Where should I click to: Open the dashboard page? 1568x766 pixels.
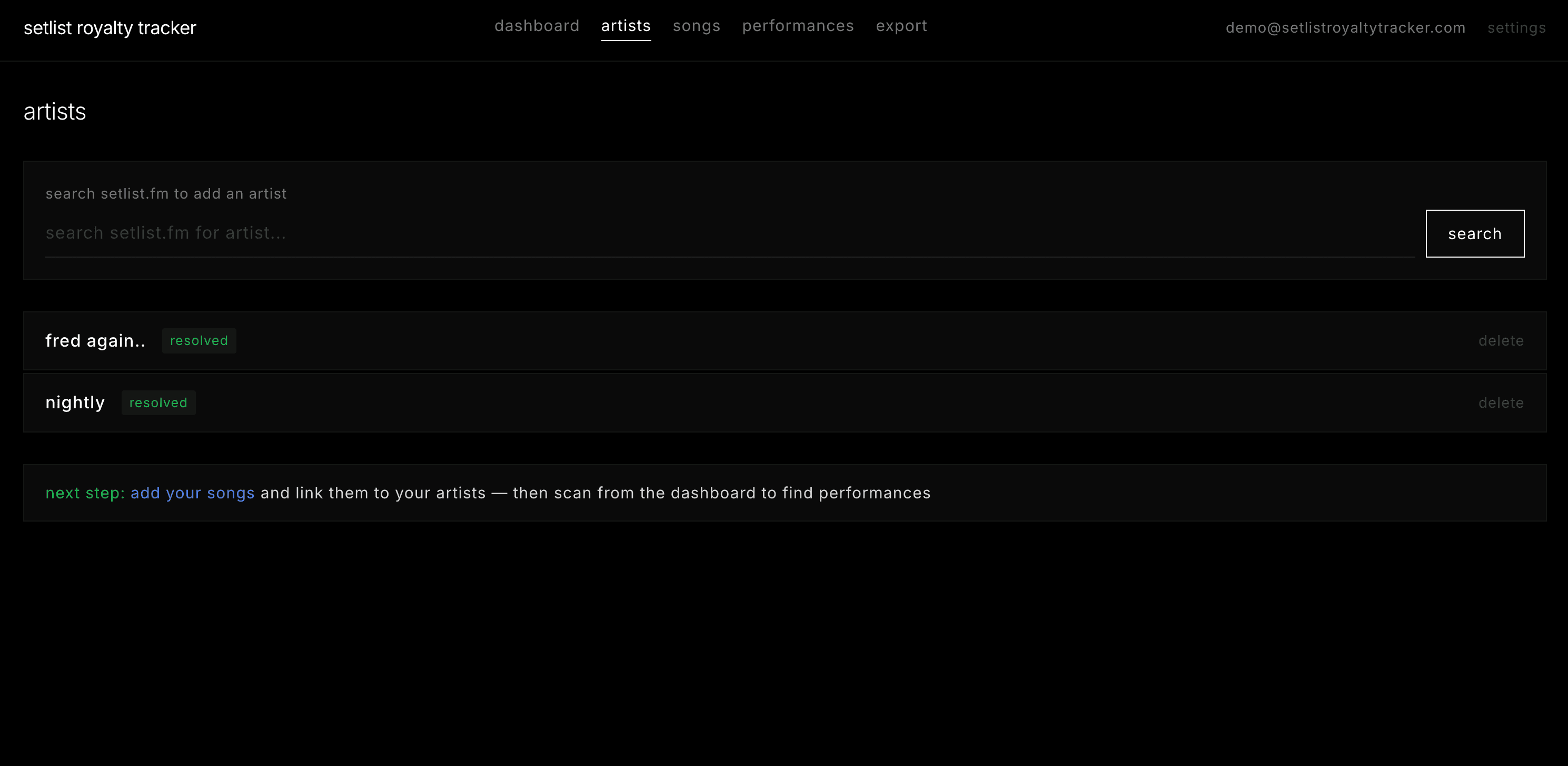(536, 27)
